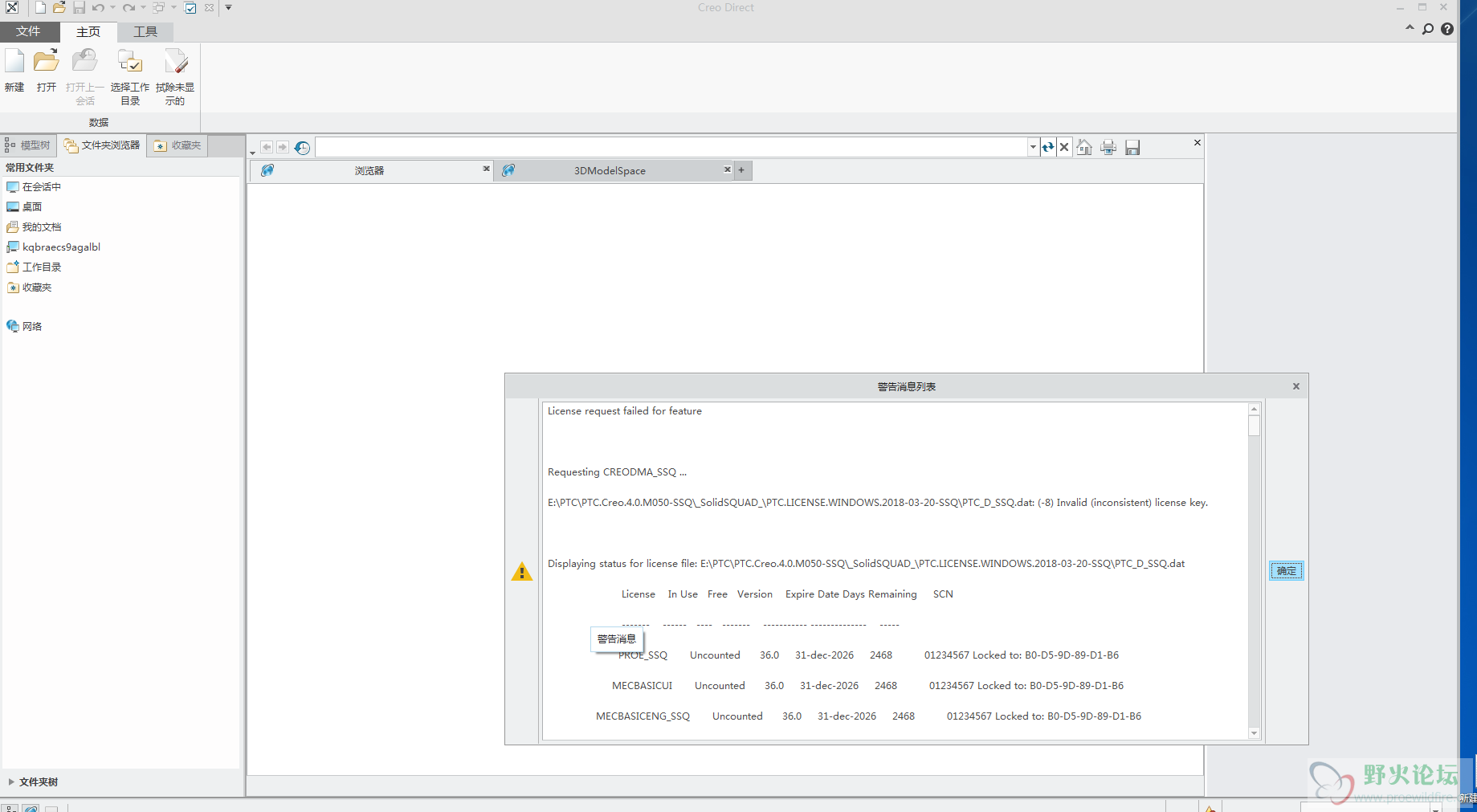Open the Redo history dropdown arrow

[143, 8]
